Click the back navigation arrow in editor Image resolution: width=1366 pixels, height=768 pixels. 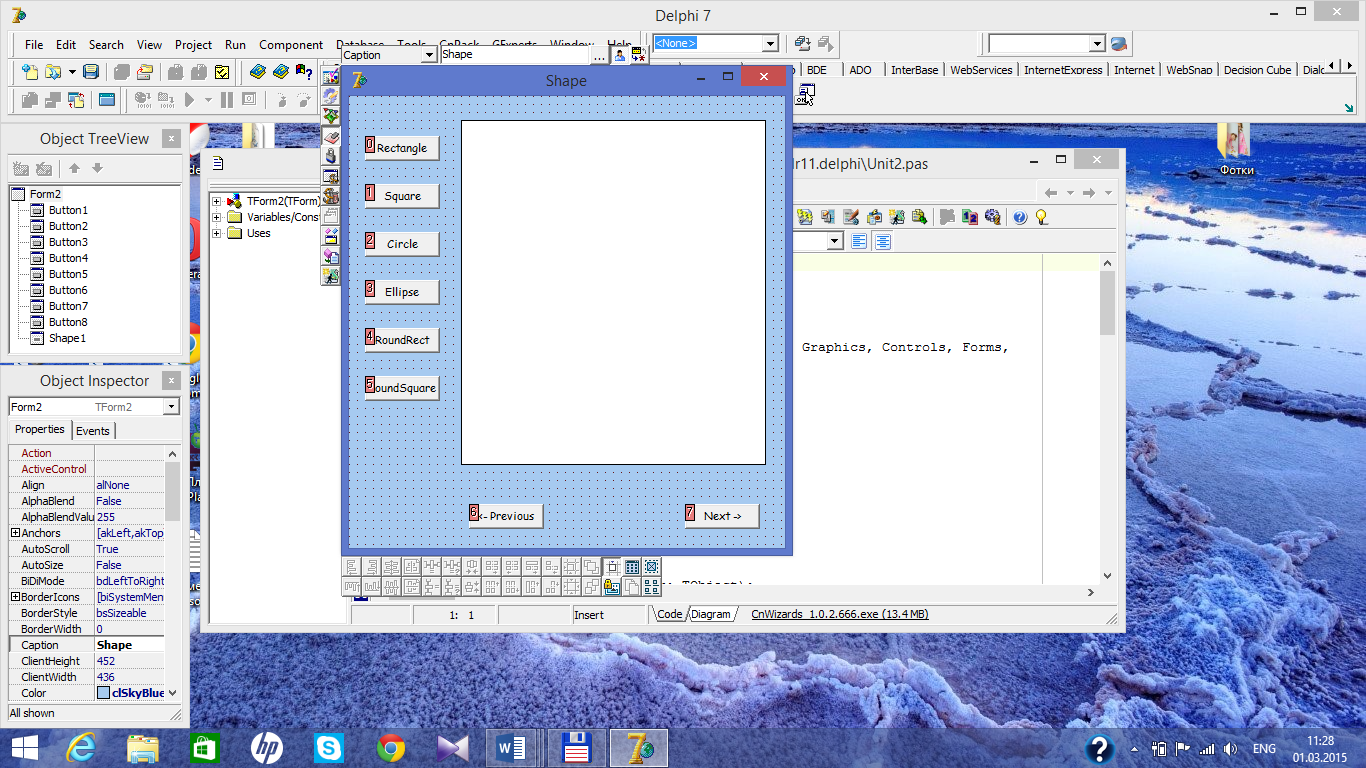pos(1050,193)
